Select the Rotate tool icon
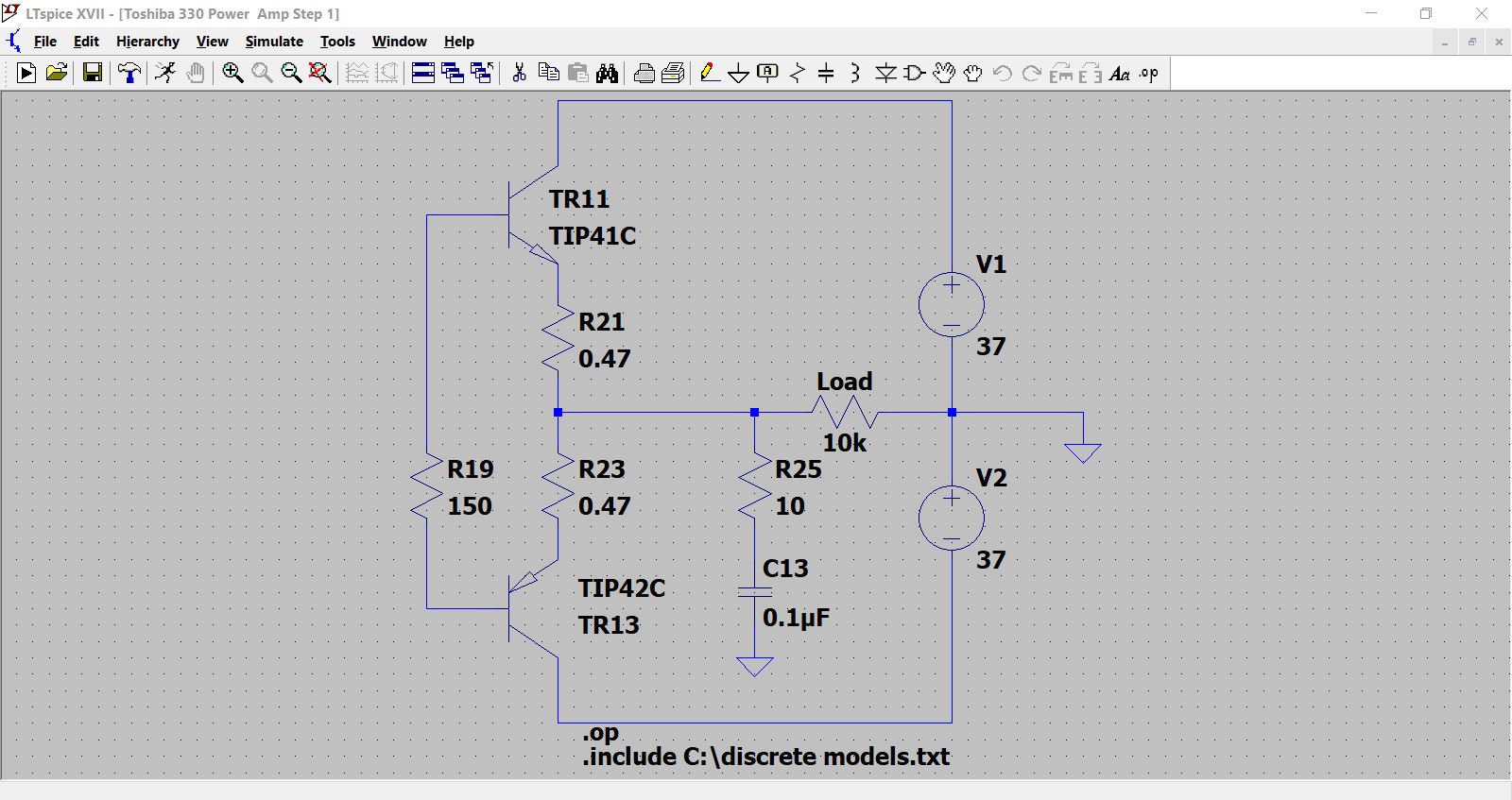 [x=1061, y=73]
